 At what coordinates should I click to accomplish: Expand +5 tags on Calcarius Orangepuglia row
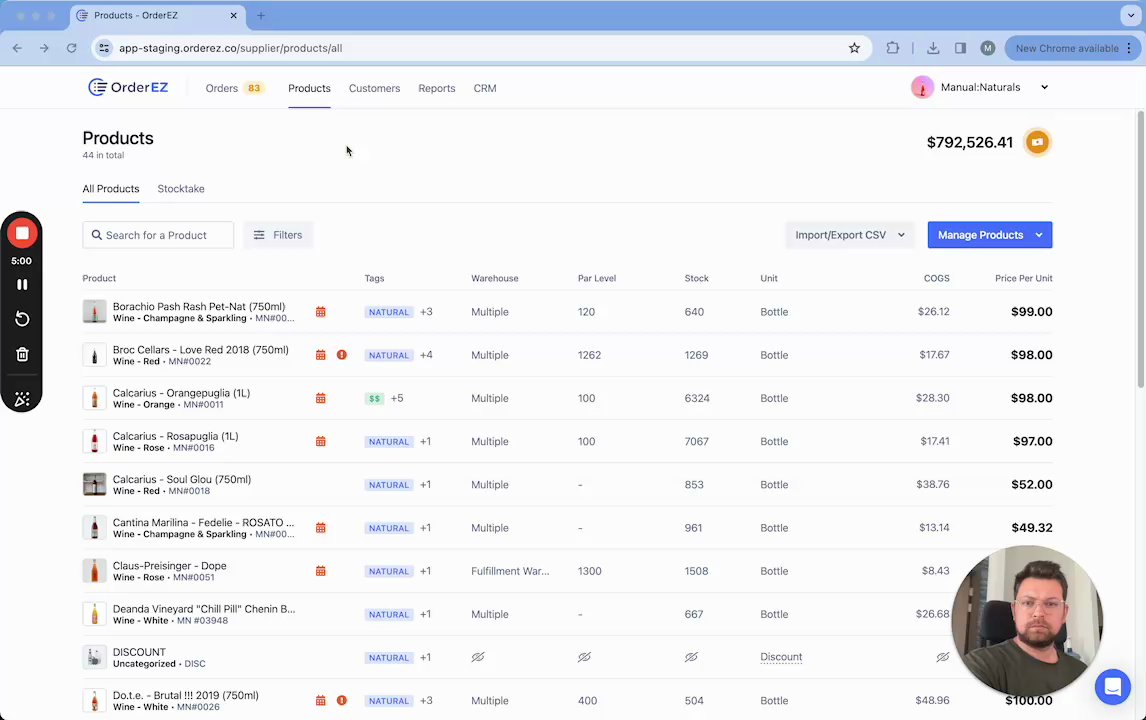(x=397, y=398)
